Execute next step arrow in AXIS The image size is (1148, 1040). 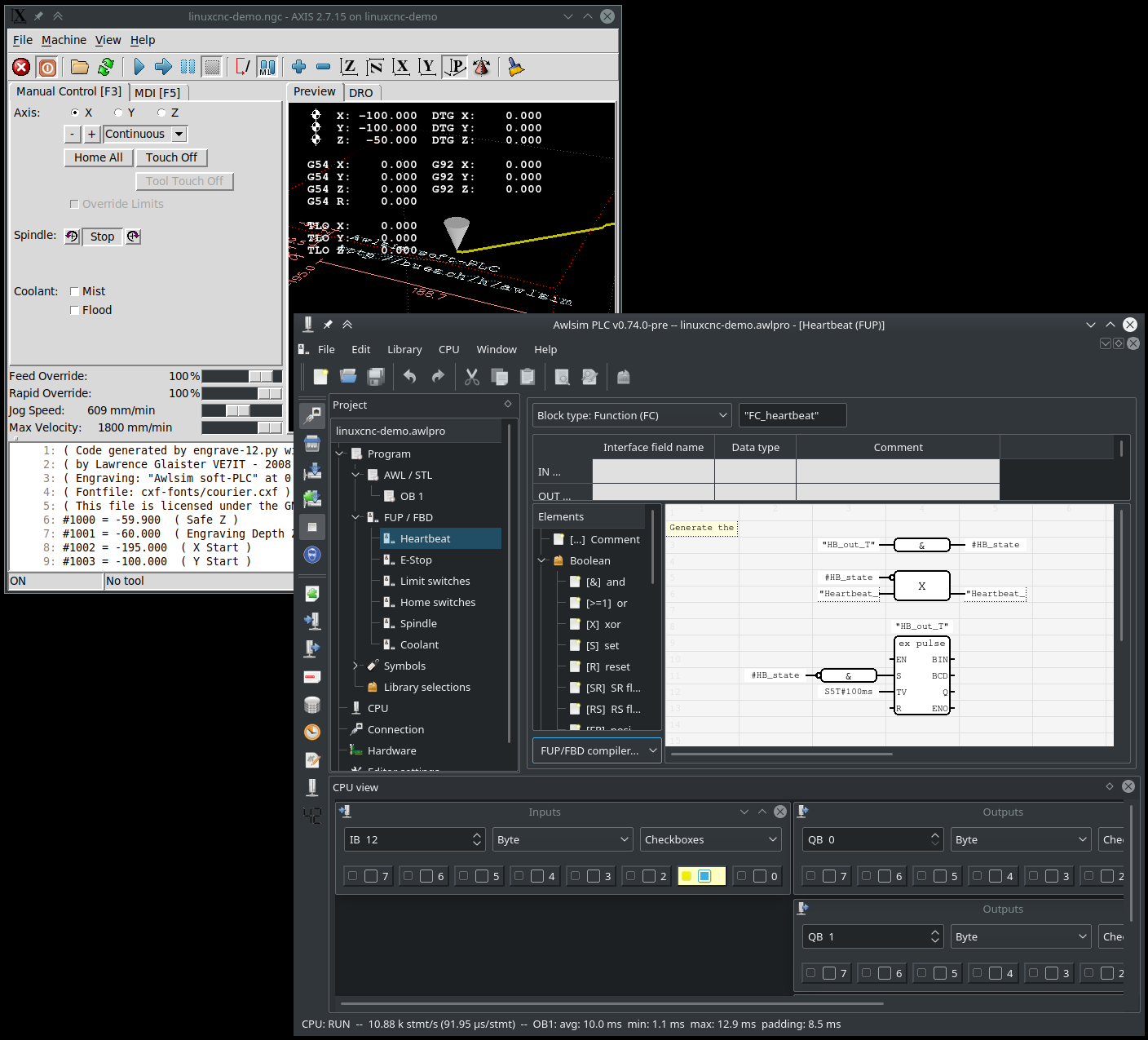pos(163,67)
